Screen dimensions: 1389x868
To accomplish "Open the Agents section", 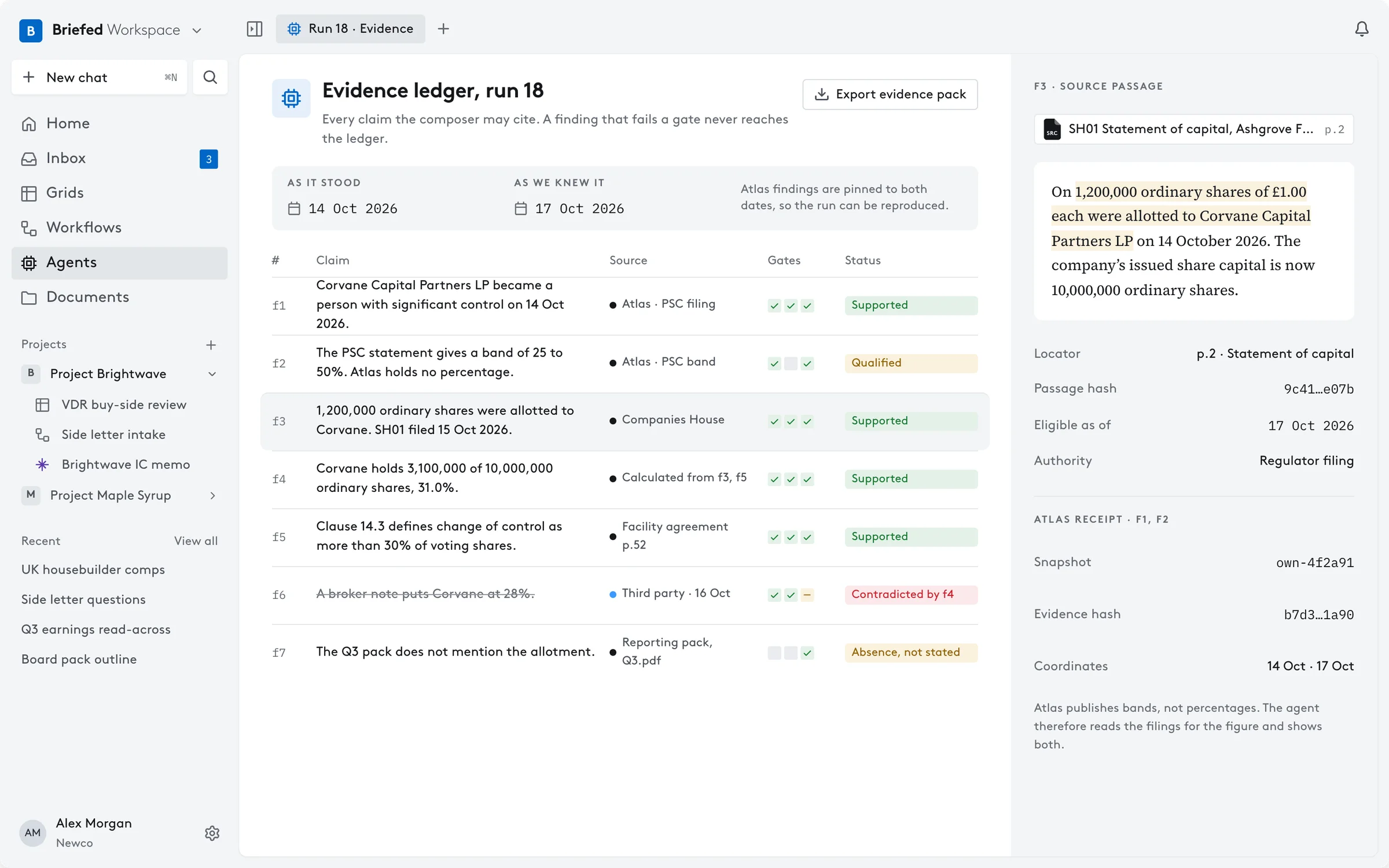I will [119, 263].
